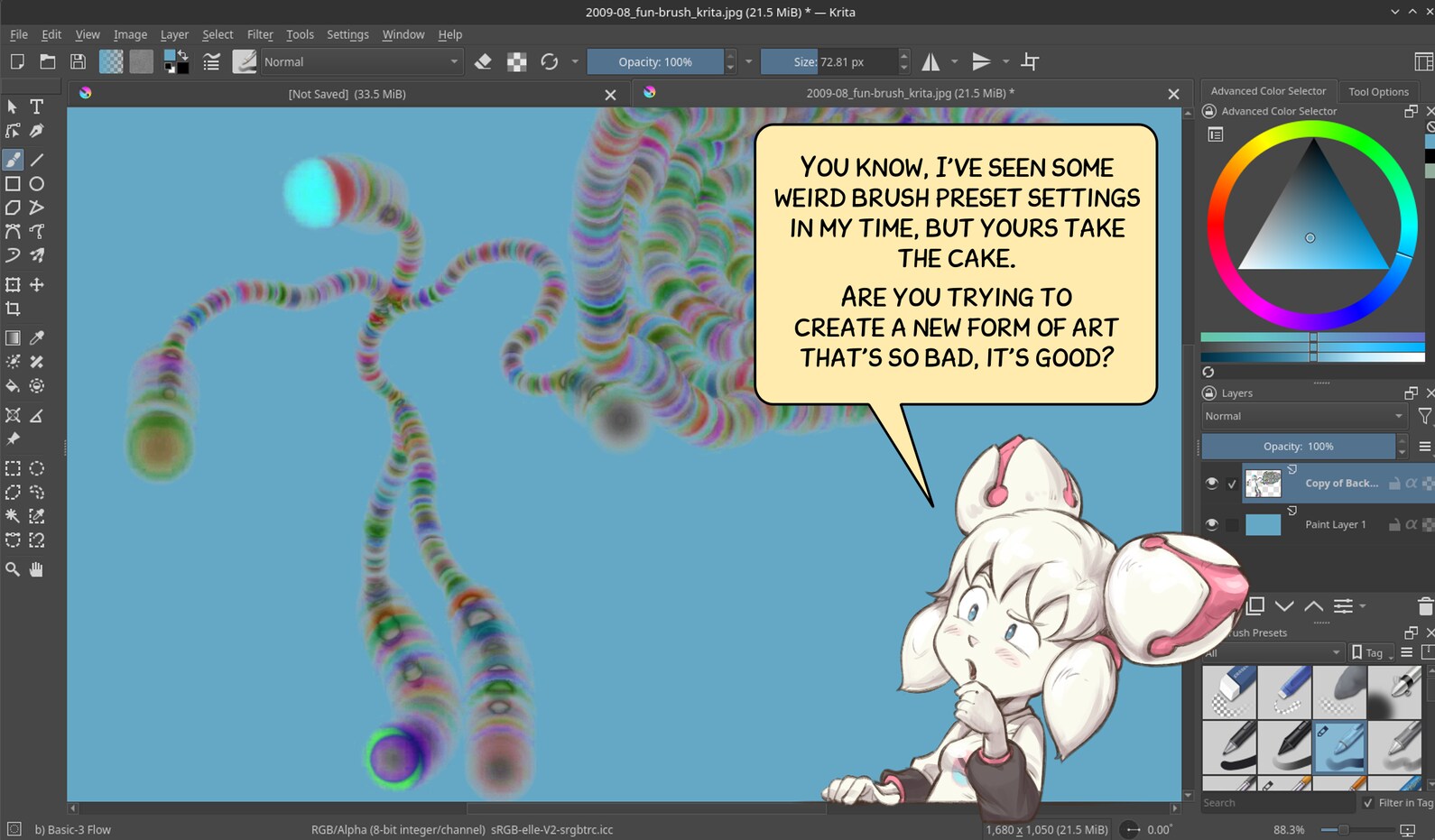Viewport: 1435px width, 840px height.
Task: Choose the Pan hand tool
Action: (37, 569)
